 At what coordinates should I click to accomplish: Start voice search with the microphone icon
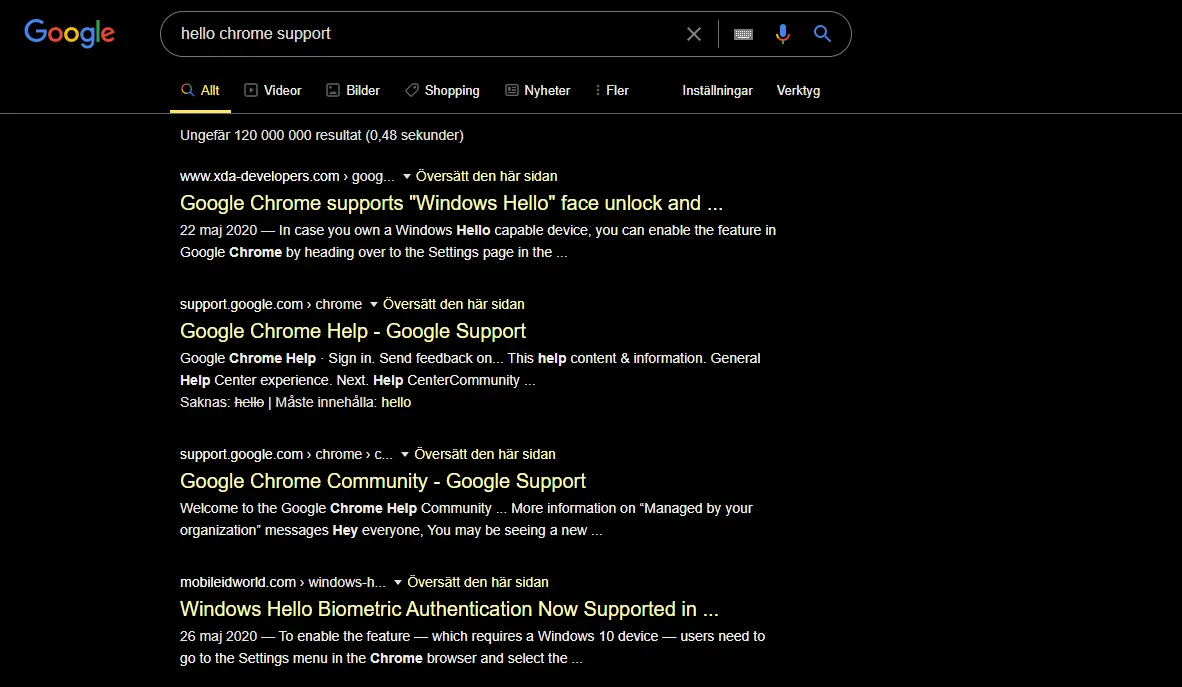(x=782, y=34)
